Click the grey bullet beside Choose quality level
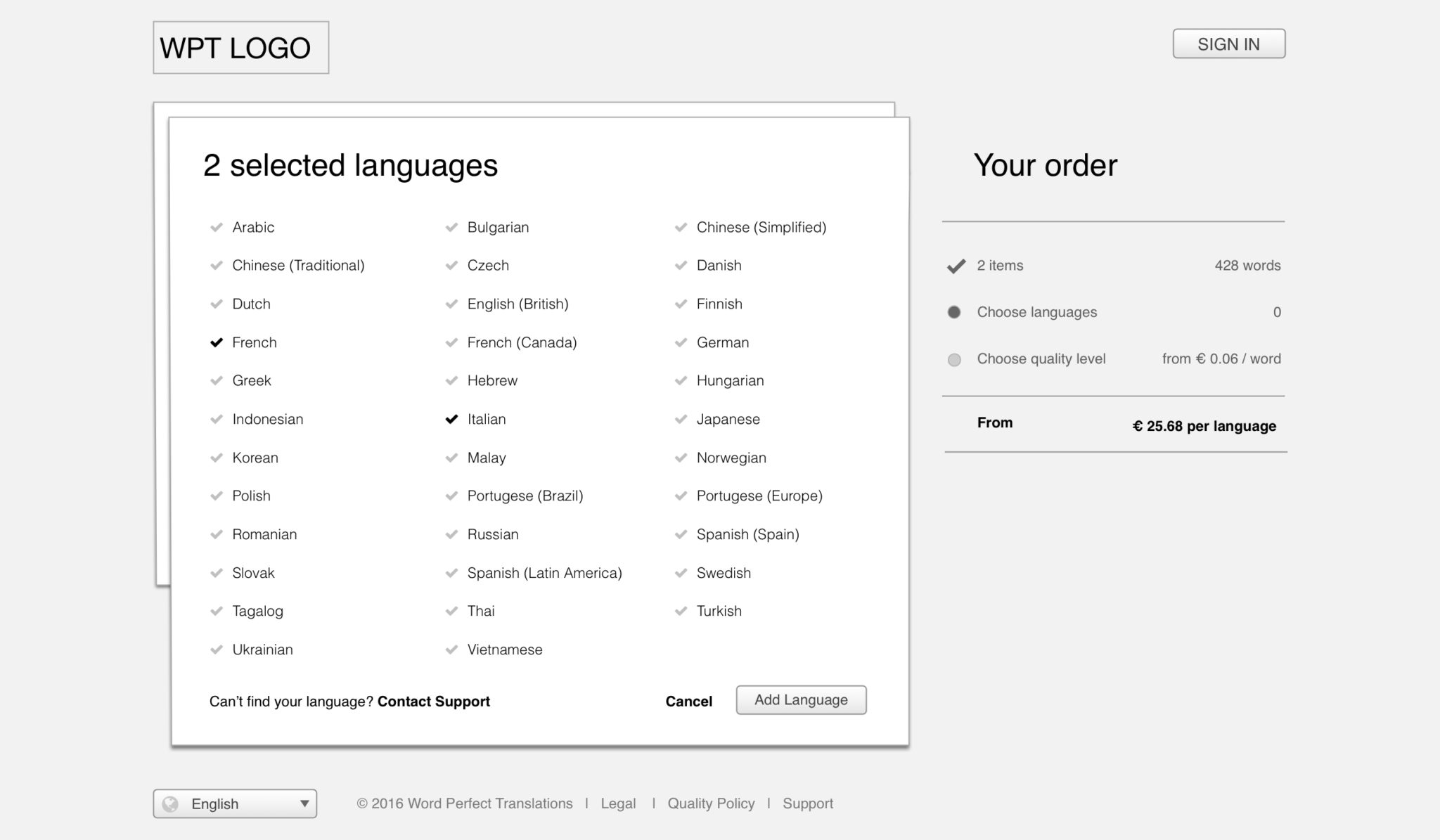Viewport: 1440px width, 840px height. click(954, 360)
